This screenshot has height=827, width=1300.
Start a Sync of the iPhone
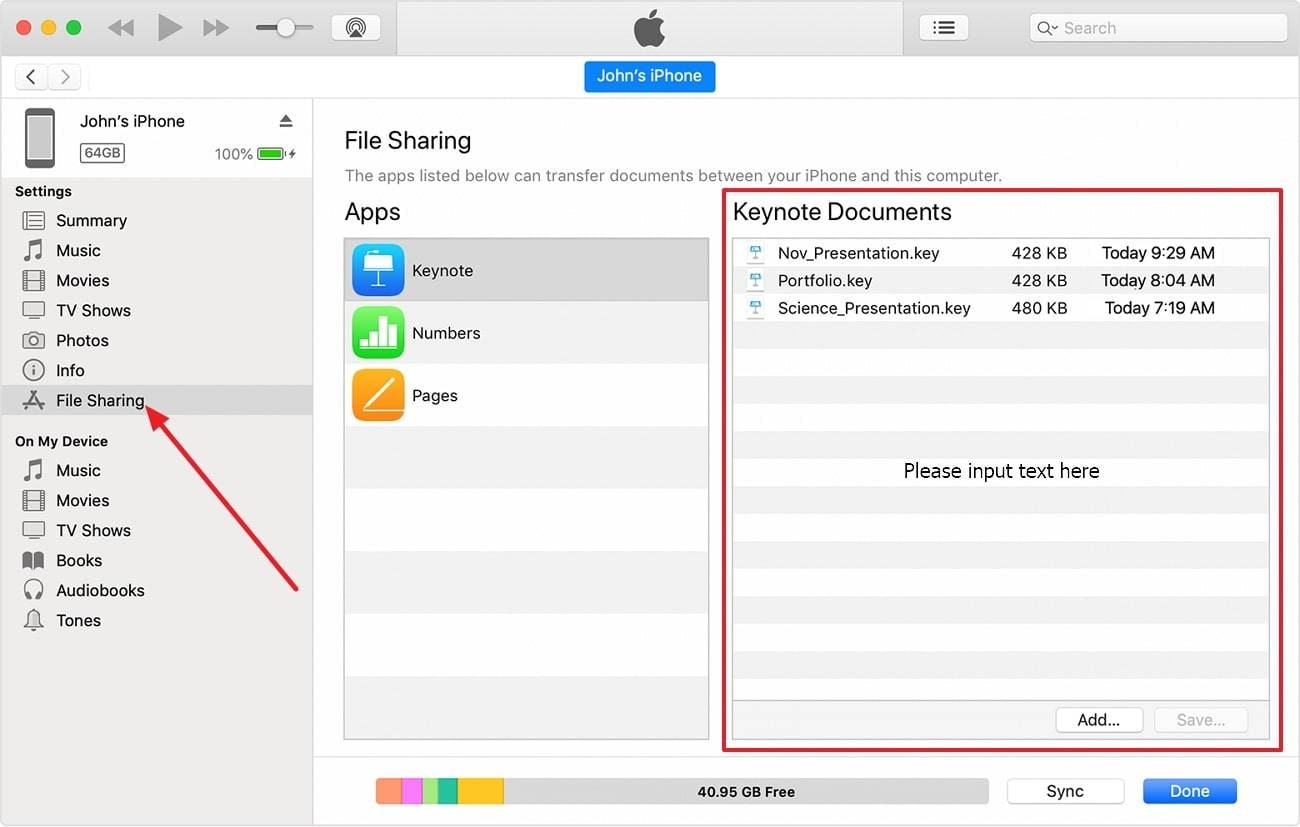coord(1065,790)
